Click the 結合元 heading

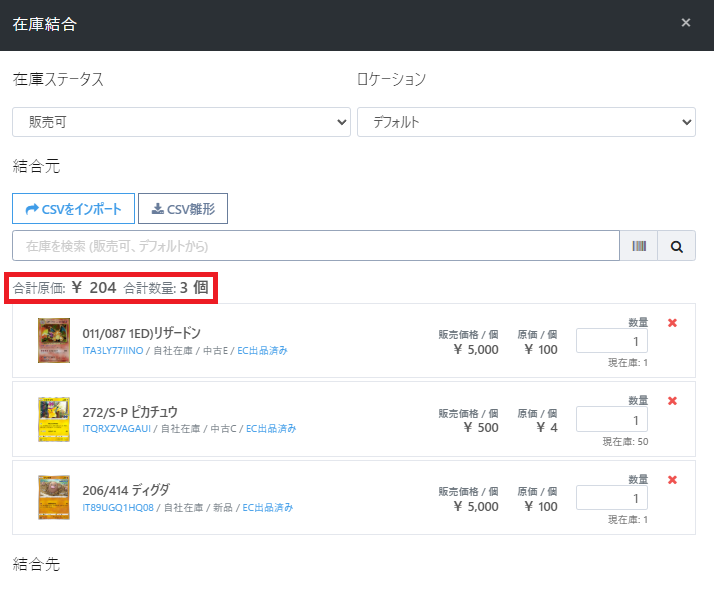coord(36,166)
